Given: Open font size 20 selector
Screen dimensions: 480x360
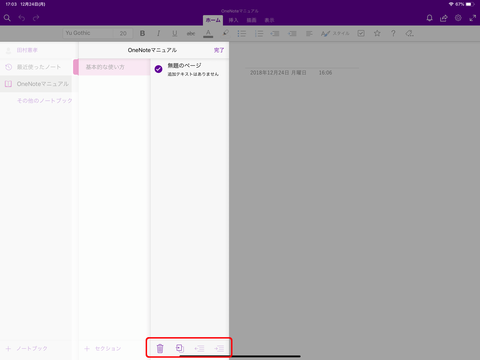Looking at the screenshot, I should click(x=123, y=33).
